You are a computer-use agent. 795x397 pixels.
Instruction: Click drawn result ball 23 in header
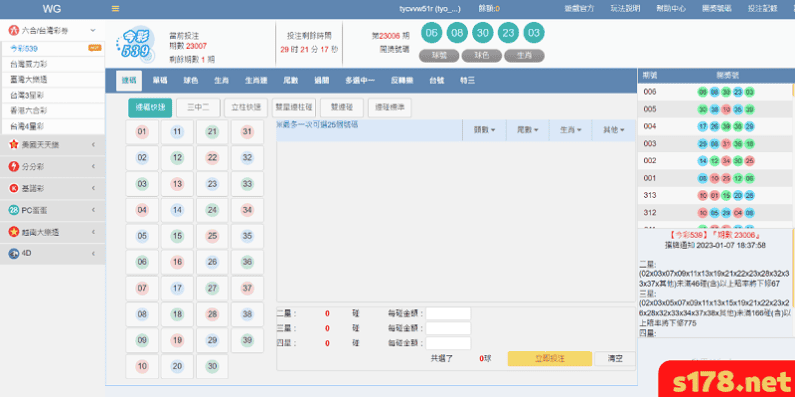(x=508, y=33)
